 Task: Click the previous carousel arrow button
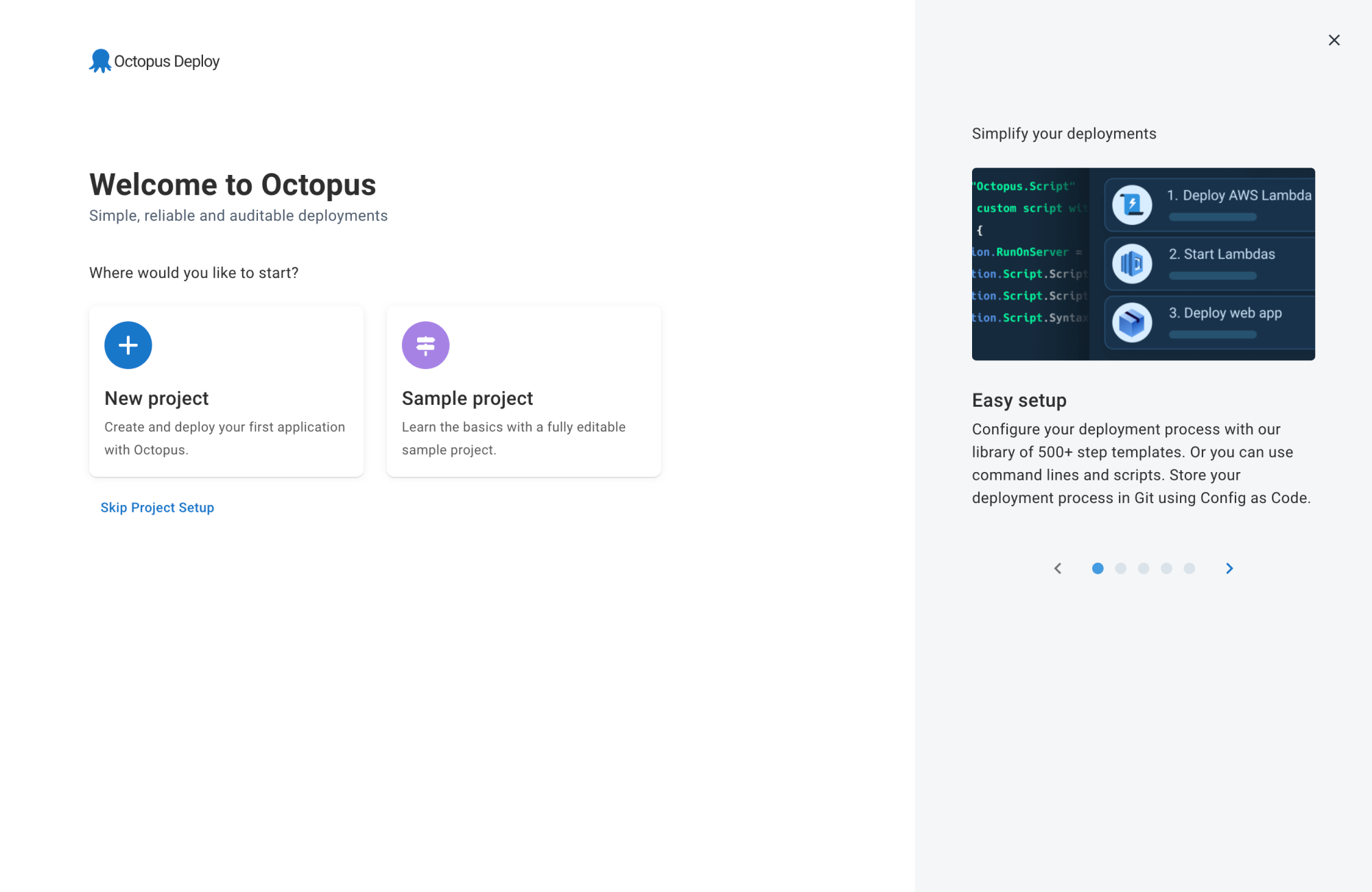click(x=1056, y=568)
